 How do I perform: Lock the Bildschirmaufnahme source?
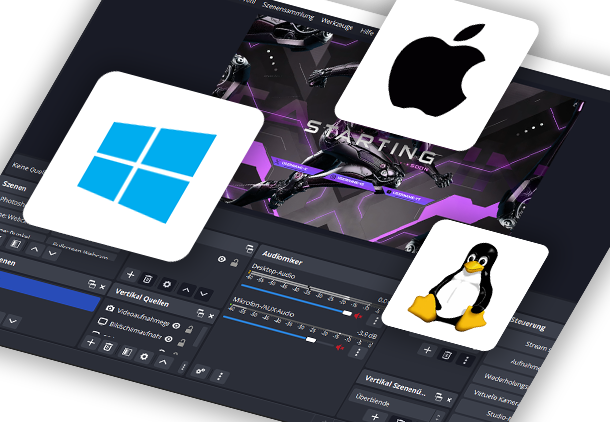[x=181, y=343]
